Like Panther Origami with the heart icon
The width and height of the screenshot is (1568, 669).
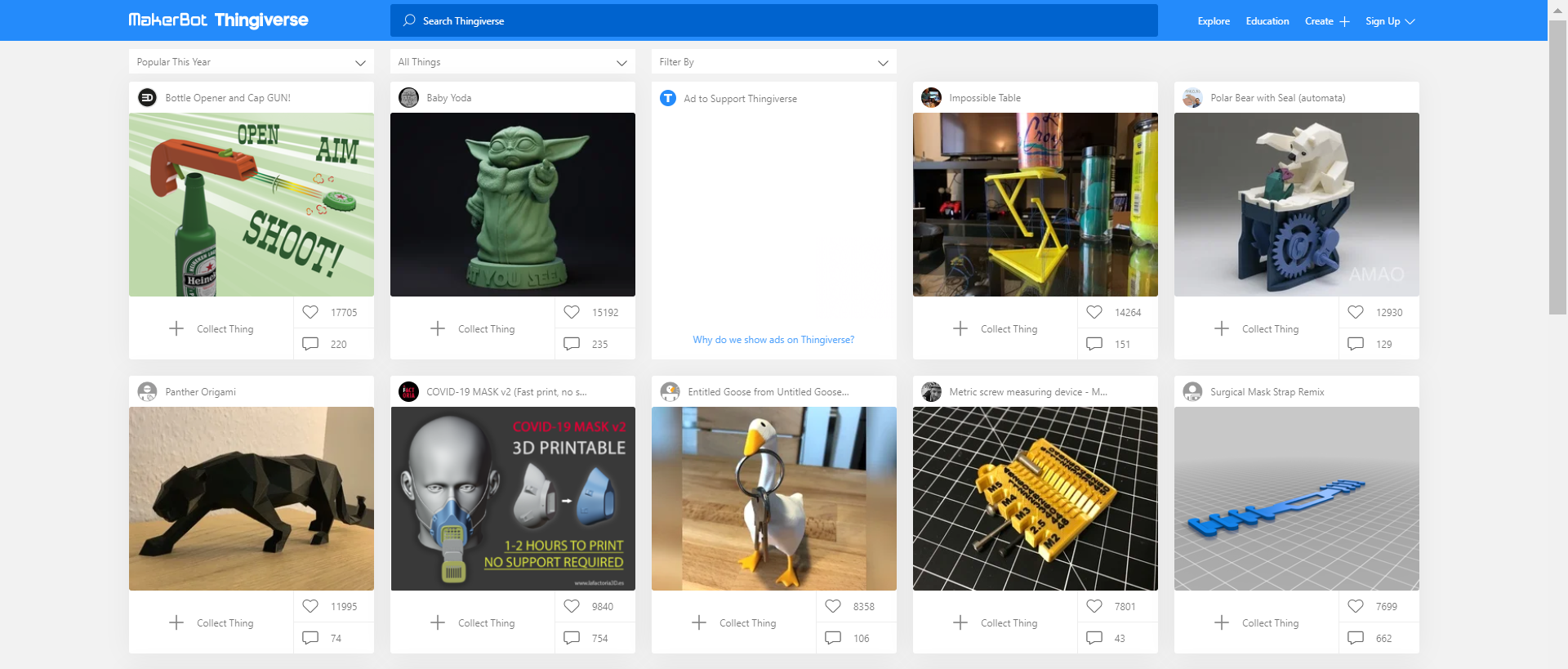[310, 606]
